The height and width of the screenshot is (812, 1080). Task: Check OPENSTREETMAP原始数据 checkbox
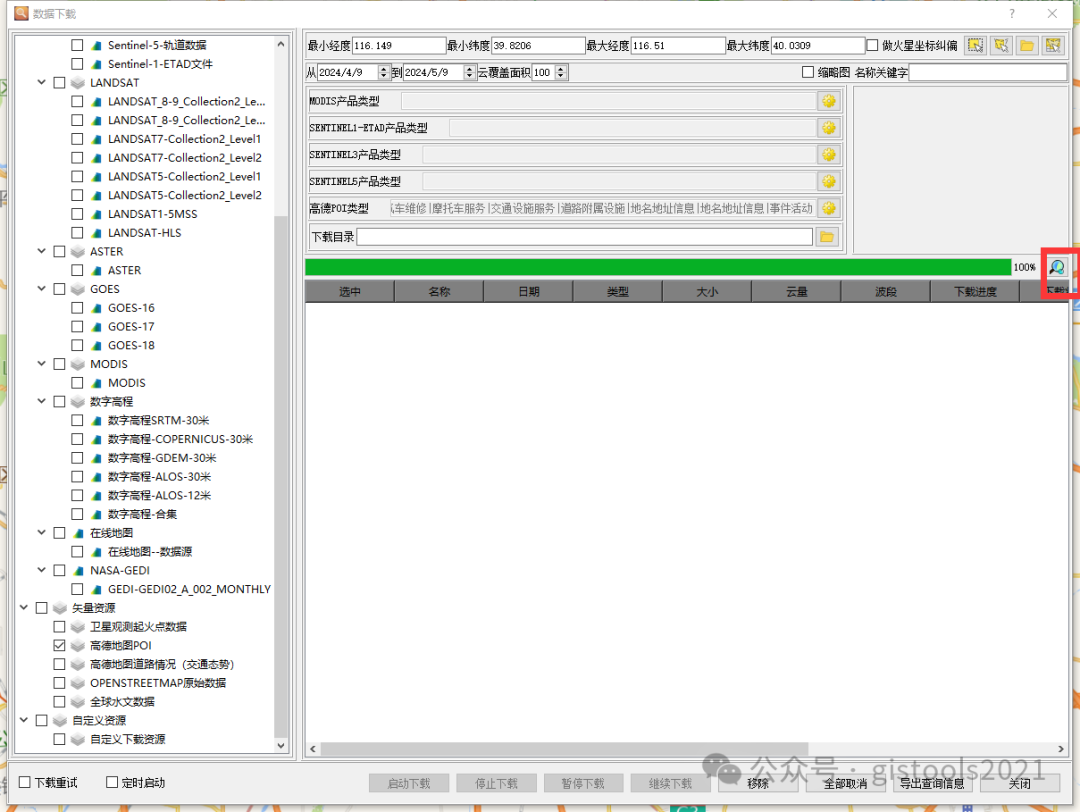tap(59, 683)
